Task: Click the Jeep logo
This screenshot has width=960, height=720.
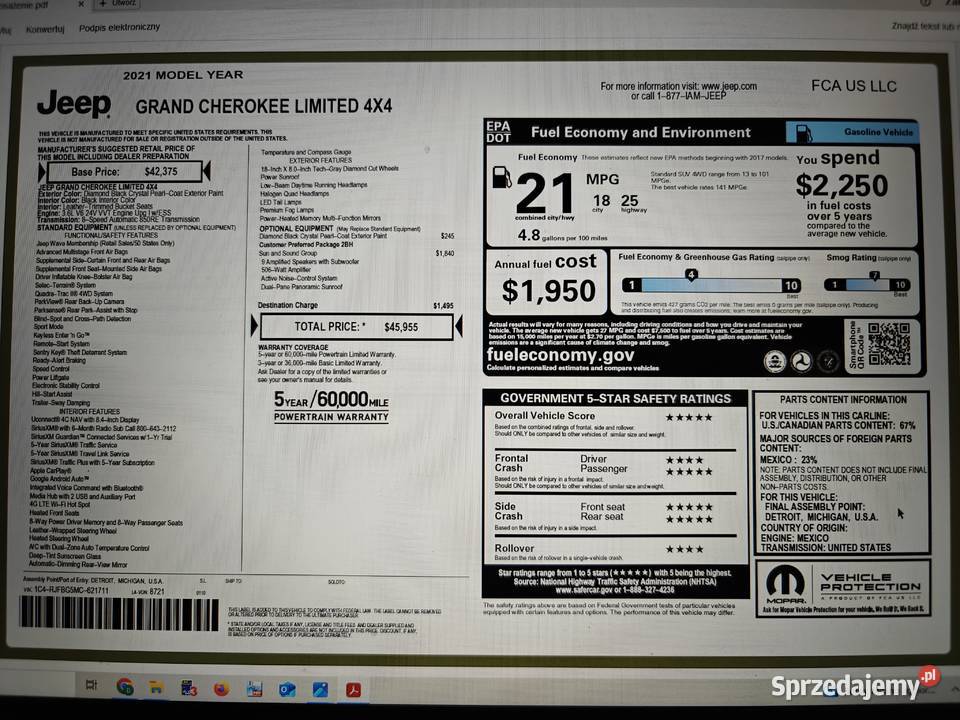Action: [x=74, y=103]
